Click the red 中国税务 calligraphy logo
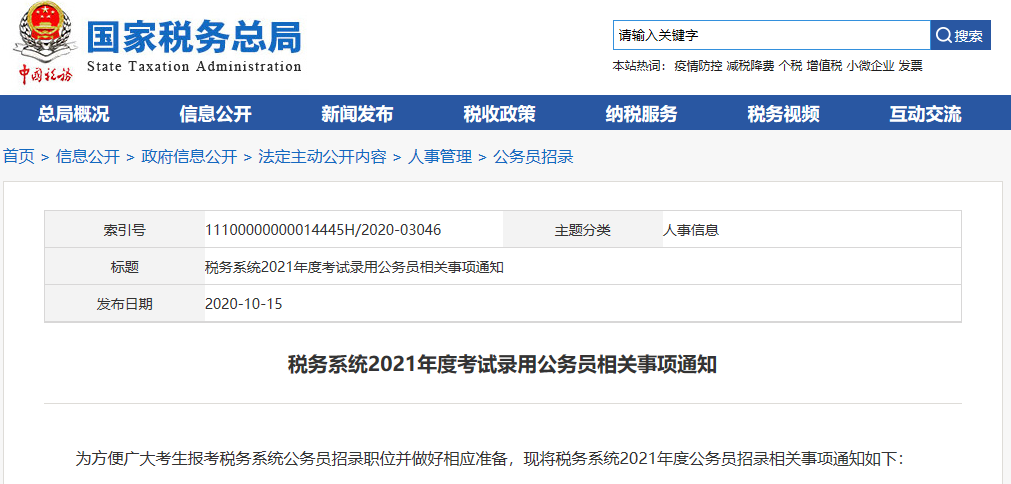The width and height of the screenshot is (1011, 484). point(44,75)
